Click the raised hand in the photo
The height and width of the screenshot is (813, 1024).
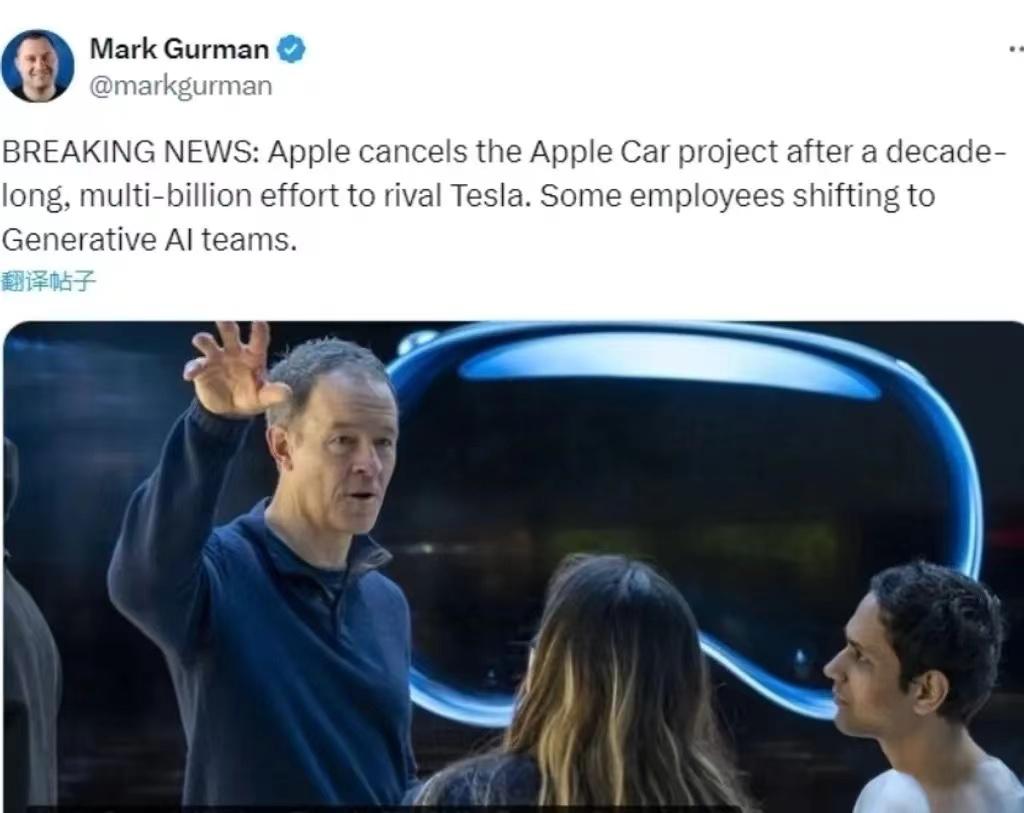point(234,369)
